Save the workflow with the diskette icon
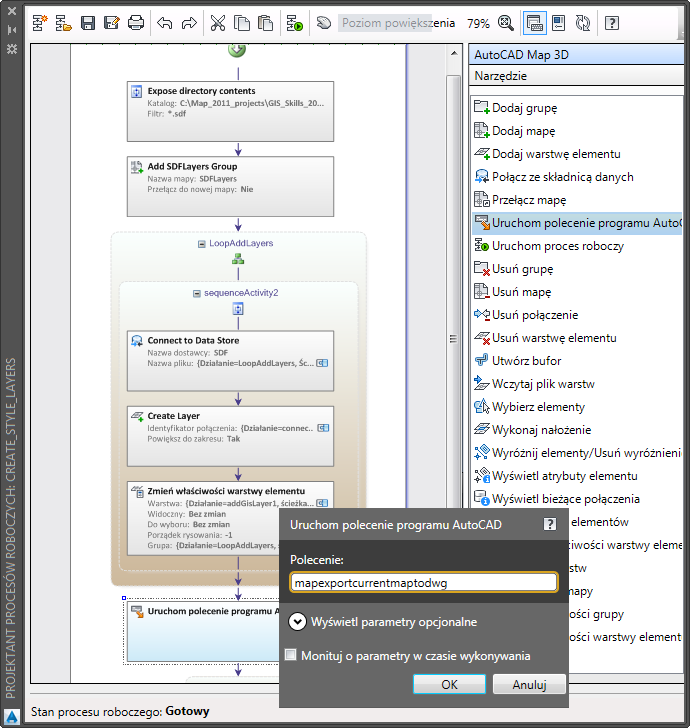This screenshot has height=728, width=690. point(88,23)
